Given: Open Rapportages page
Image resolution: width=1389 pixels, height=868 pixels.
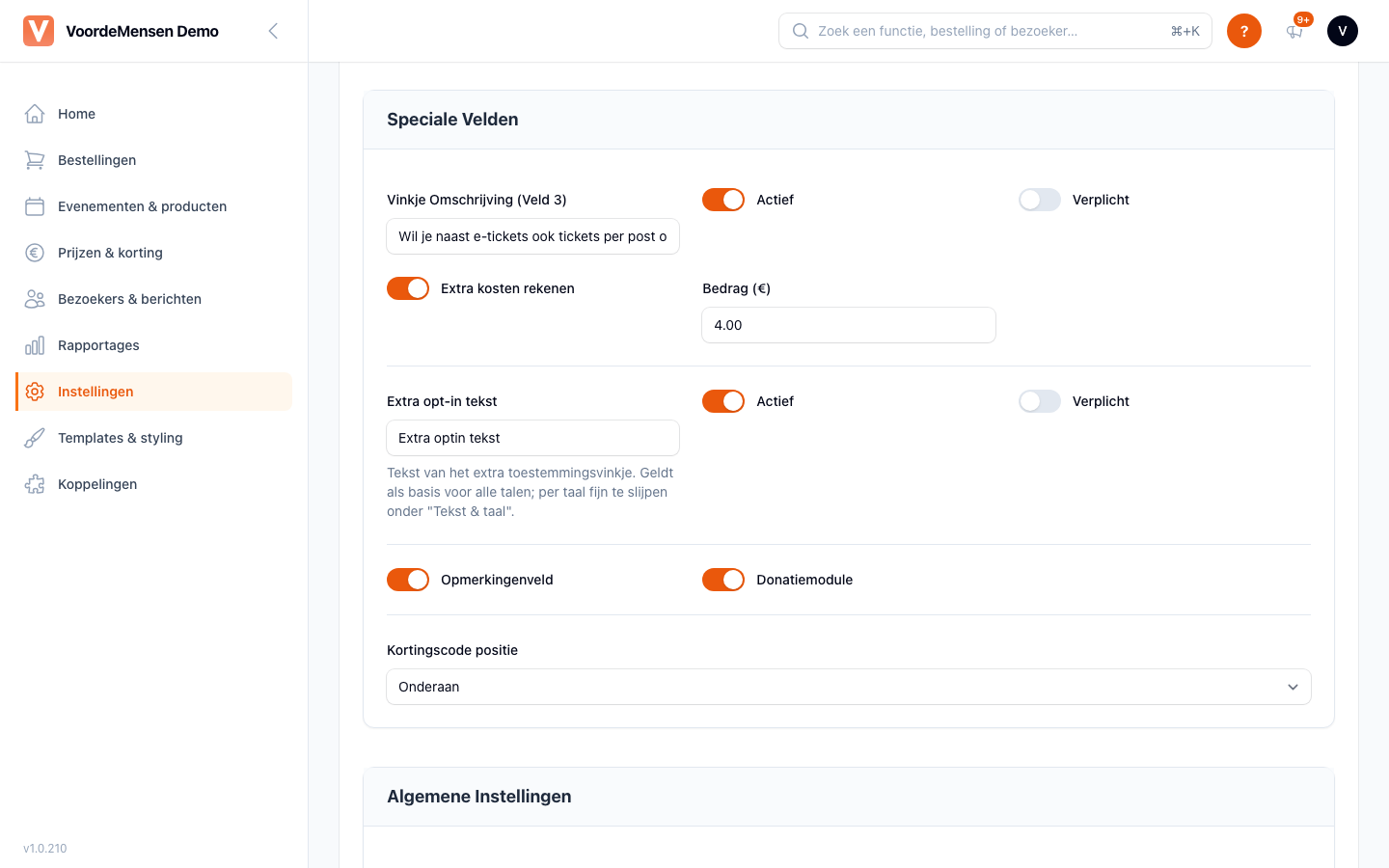Looking at the screenshot, I should pos(154,345).
